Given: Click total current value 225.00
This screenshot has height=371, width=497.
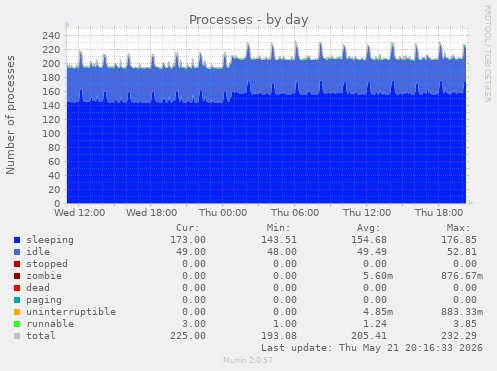Looking at the screenshot, I should [x=188, y=336].
